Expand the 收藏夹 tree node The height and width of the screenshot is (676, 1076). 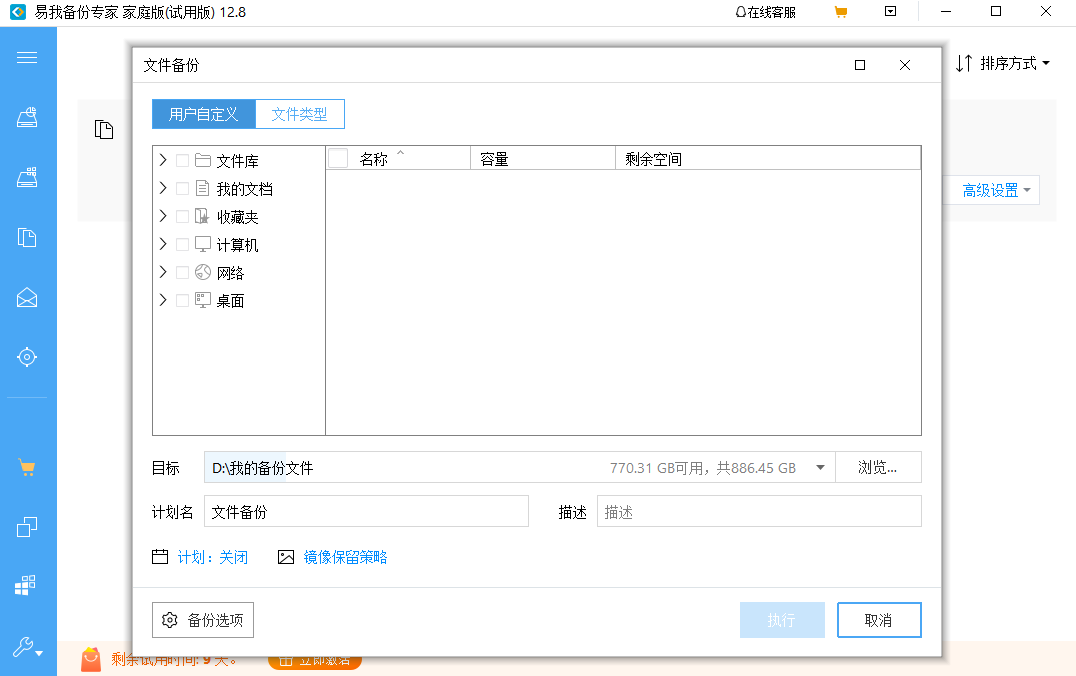pyautogui.click(x=163, y=216)
